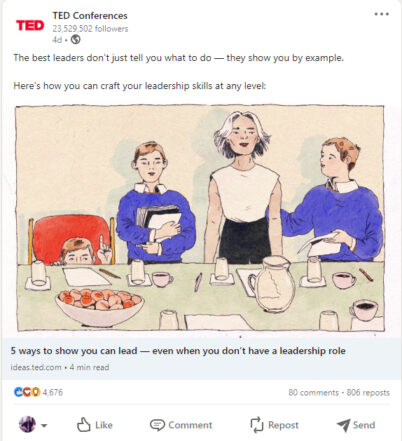Open TED Conferences page name link
The height and width of the screenshot is (441, 402).
(x=90, y=16)
